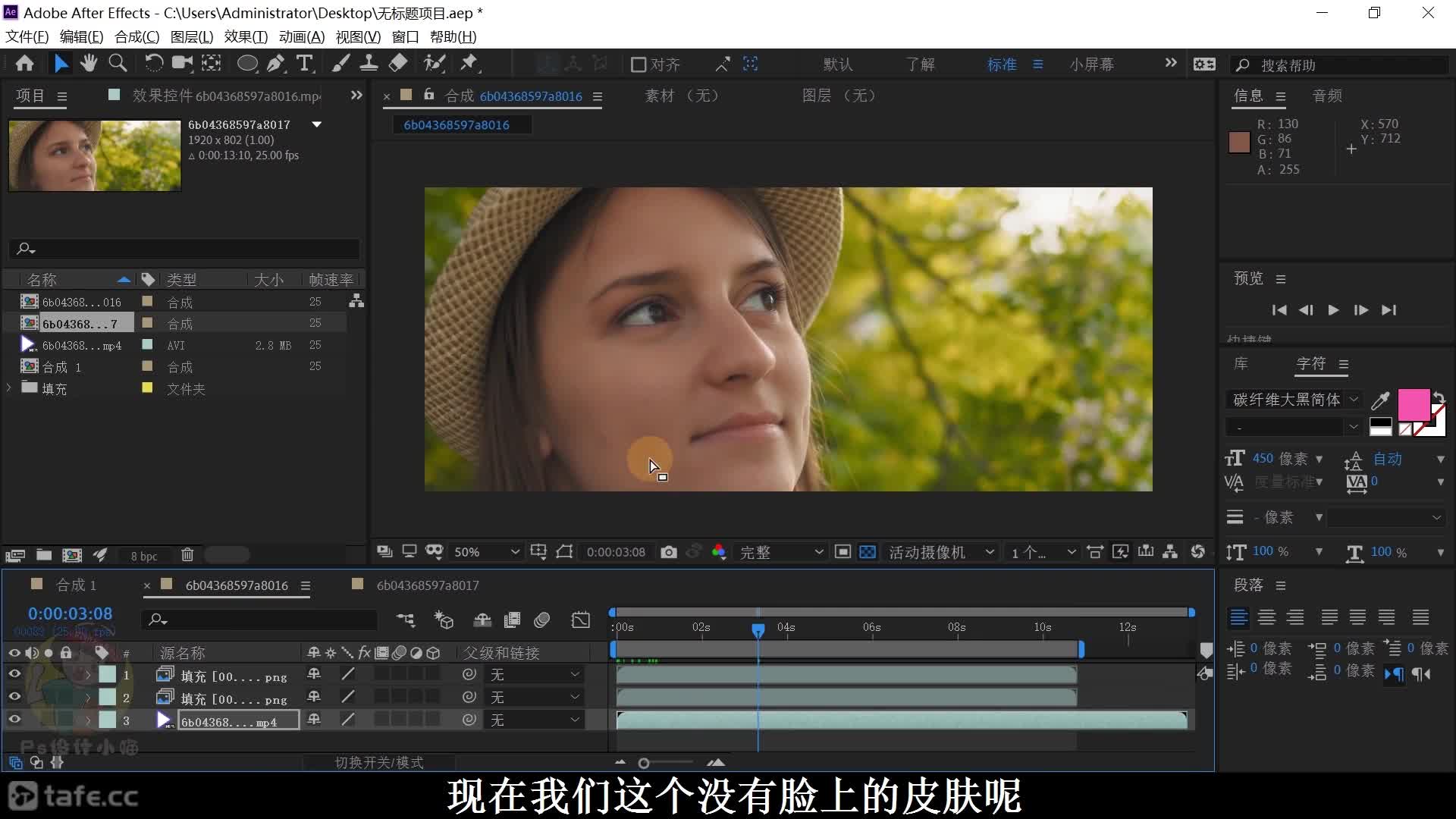Hide layer 1 填充 png with eye
The height and width of the screenshot is (819, 1456).
tap(14, 674)
